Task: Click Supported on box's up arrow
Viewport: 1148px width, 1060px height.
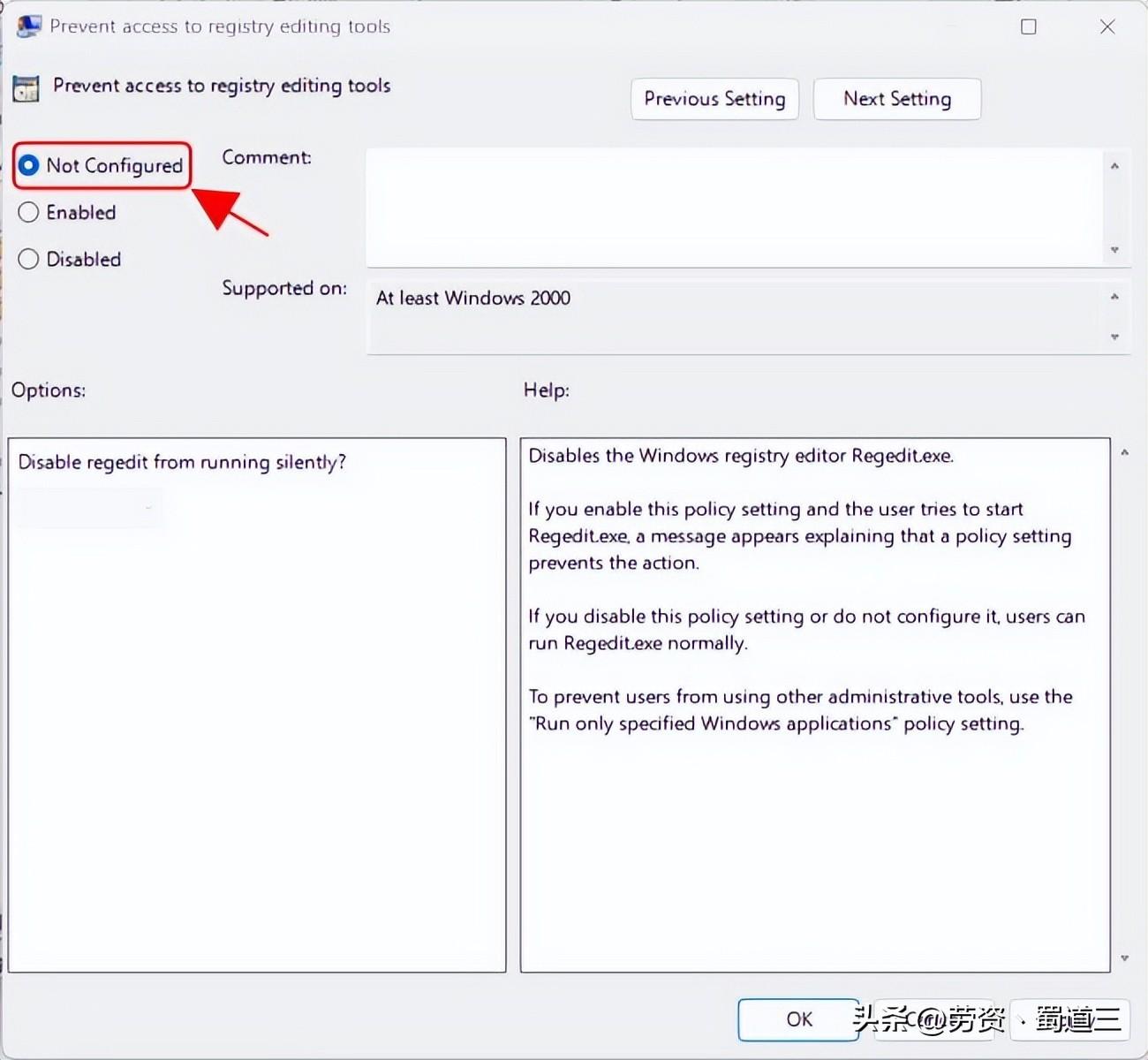Action: (x=1114, y=297)
